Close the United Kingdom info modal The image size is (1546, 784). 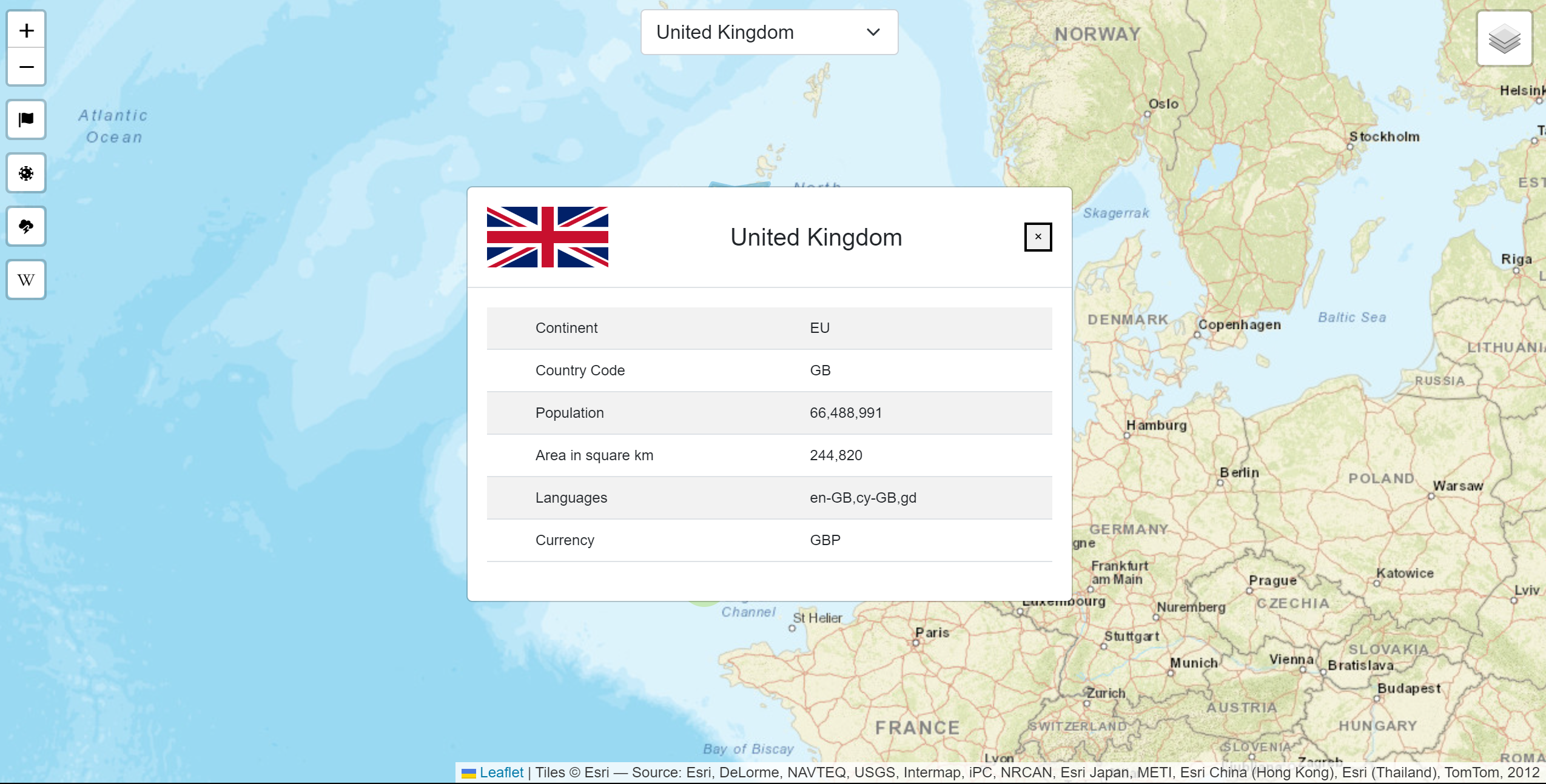[x=1038, y=237]
